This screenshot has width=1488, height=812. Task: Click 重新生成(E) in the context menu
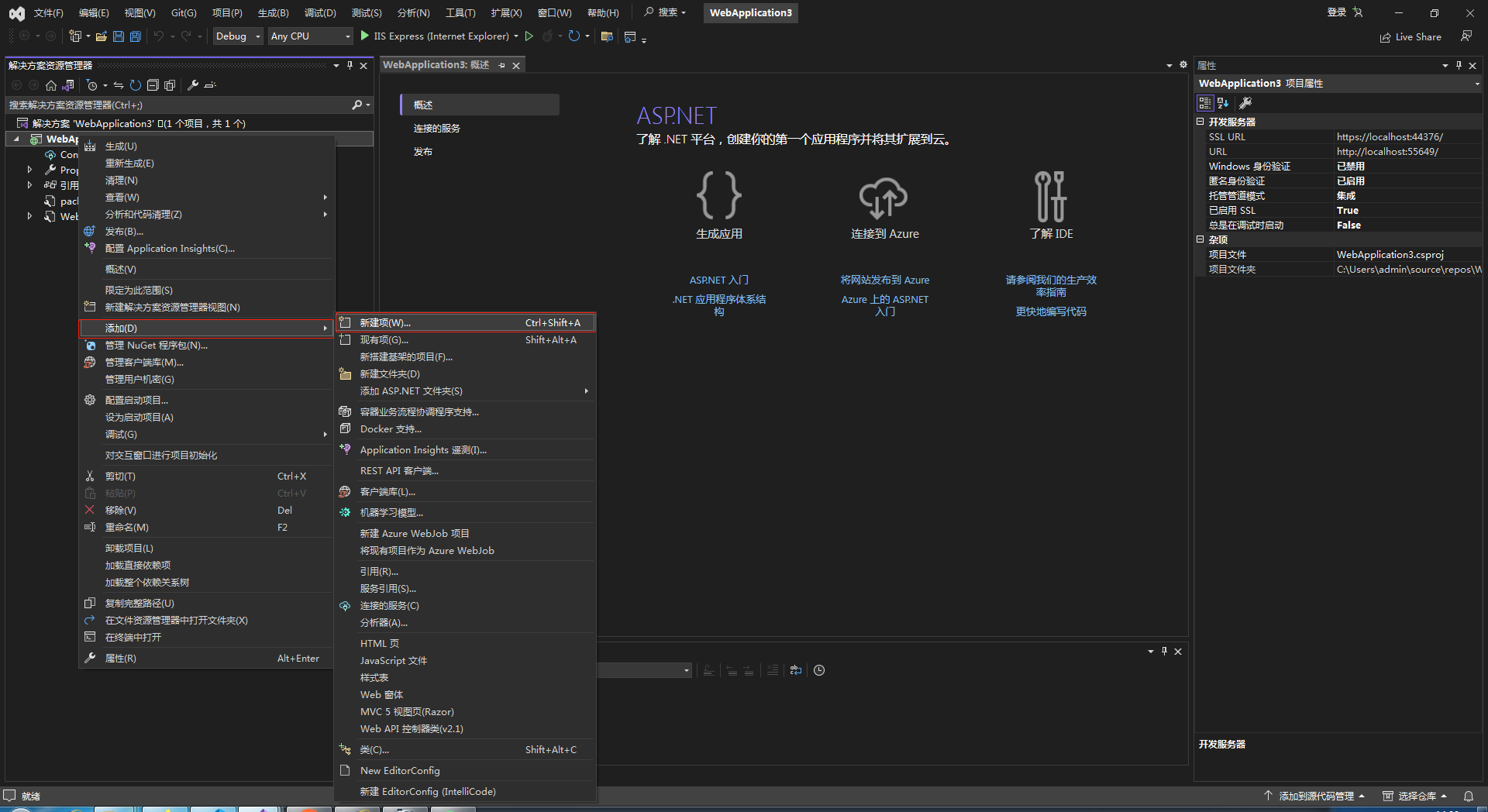click(x=207, y=163)
